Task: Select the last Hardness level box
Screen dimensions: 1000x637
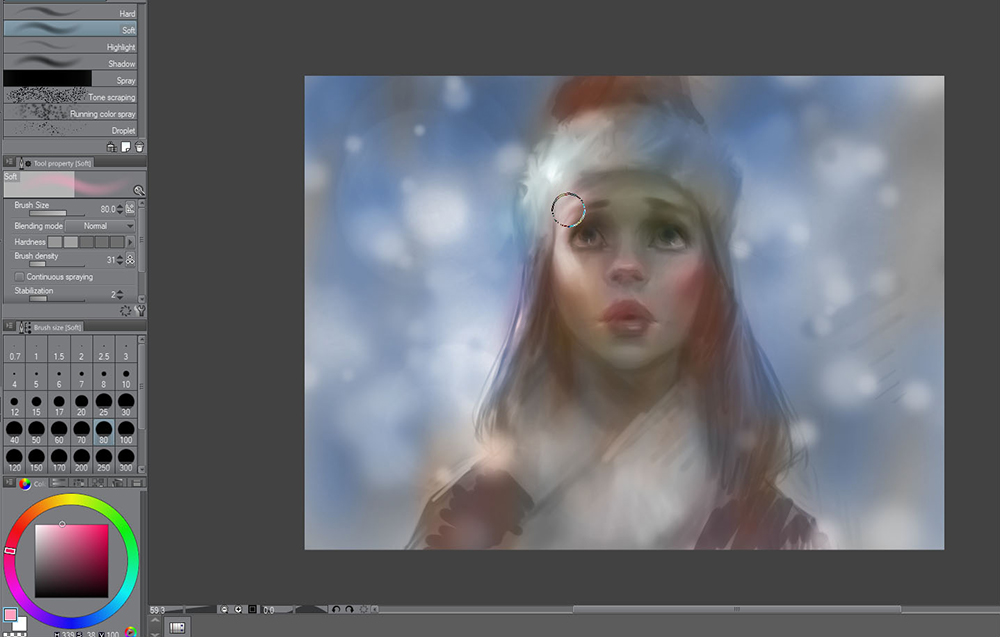Action: coord(117,242)
